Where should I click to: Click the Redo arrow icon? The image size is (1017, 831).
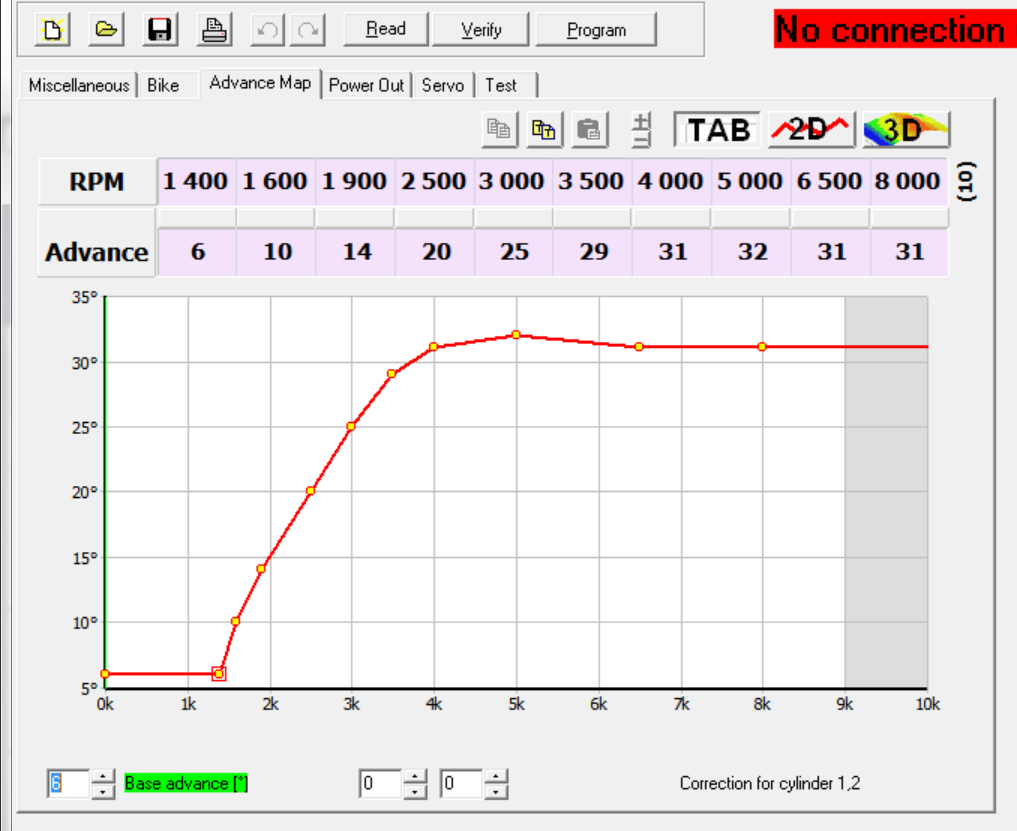pos(308,30)
